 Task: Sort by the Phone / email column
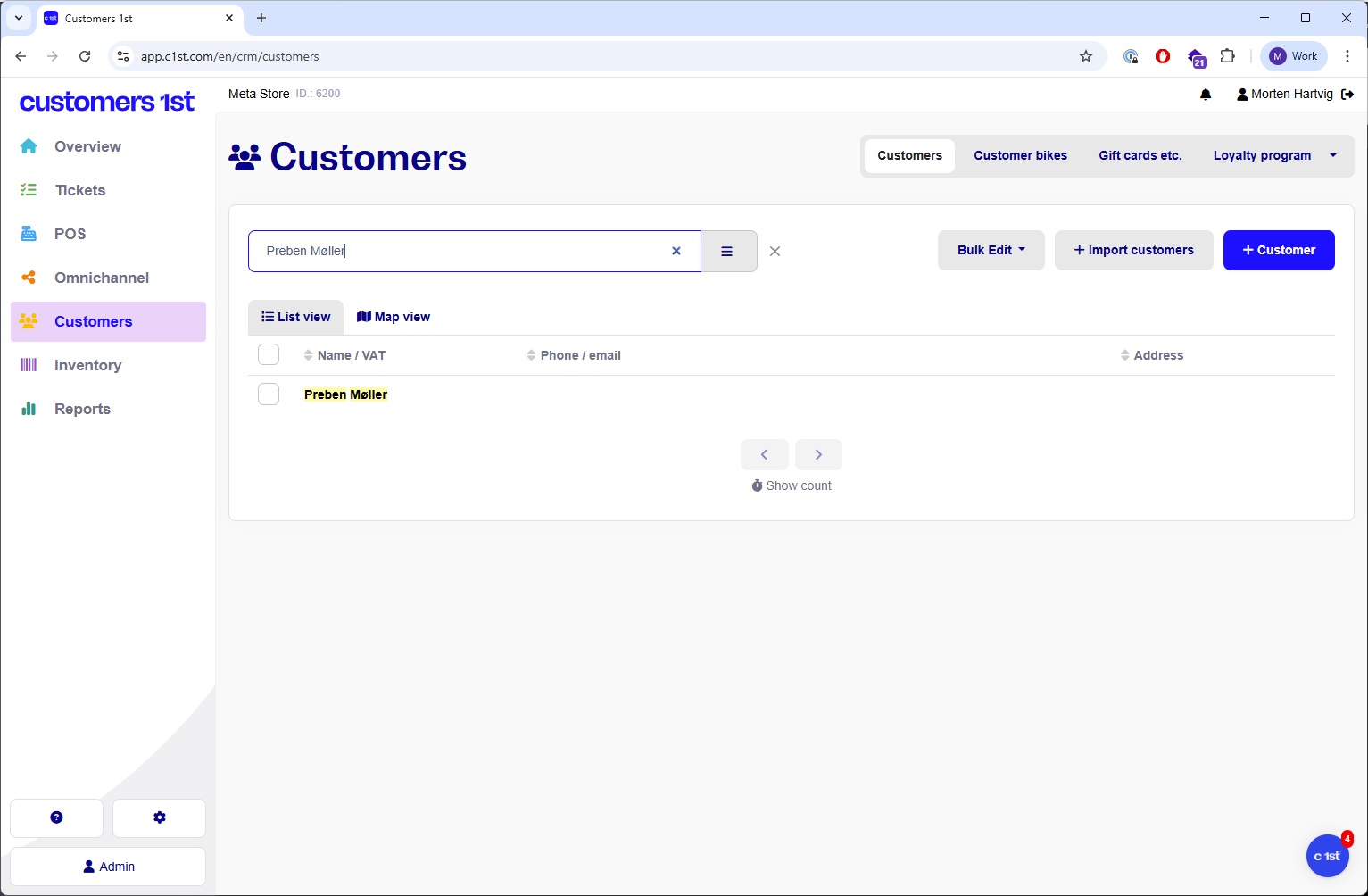574,355
